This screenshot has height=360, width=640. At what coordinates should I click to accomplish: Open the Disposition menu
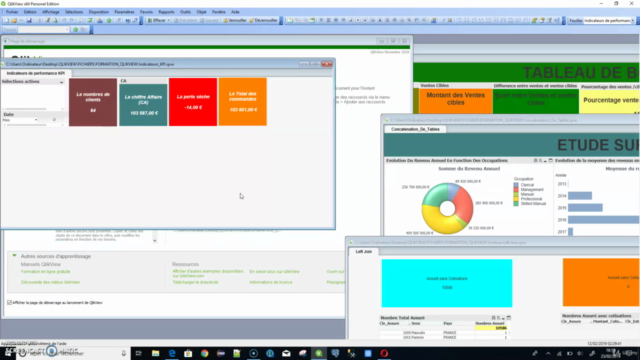tap(99, 12)
